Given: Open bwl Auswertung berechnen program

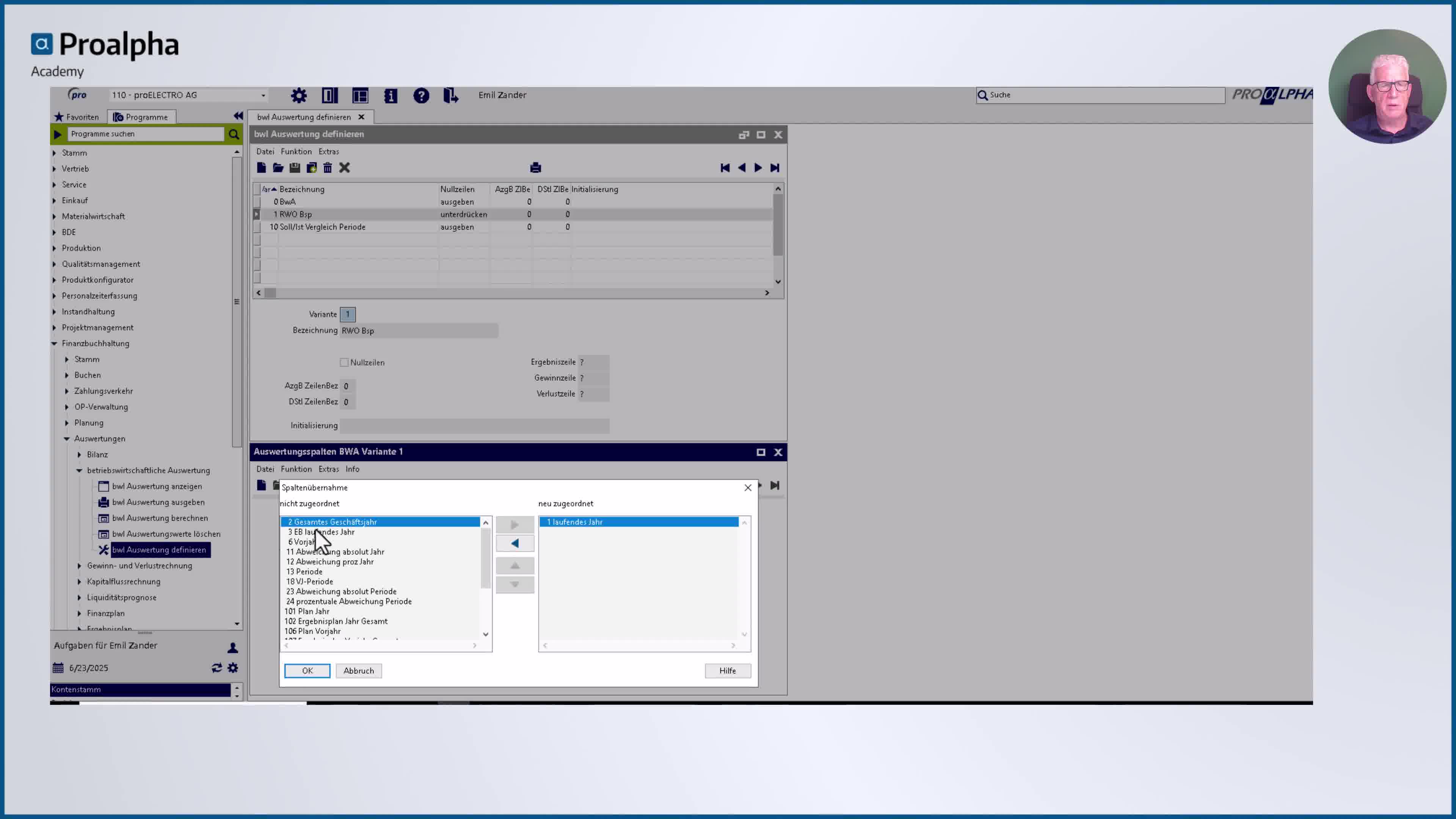Looking at the screenshot, I should pyautogui.click(x=160, y=518).
